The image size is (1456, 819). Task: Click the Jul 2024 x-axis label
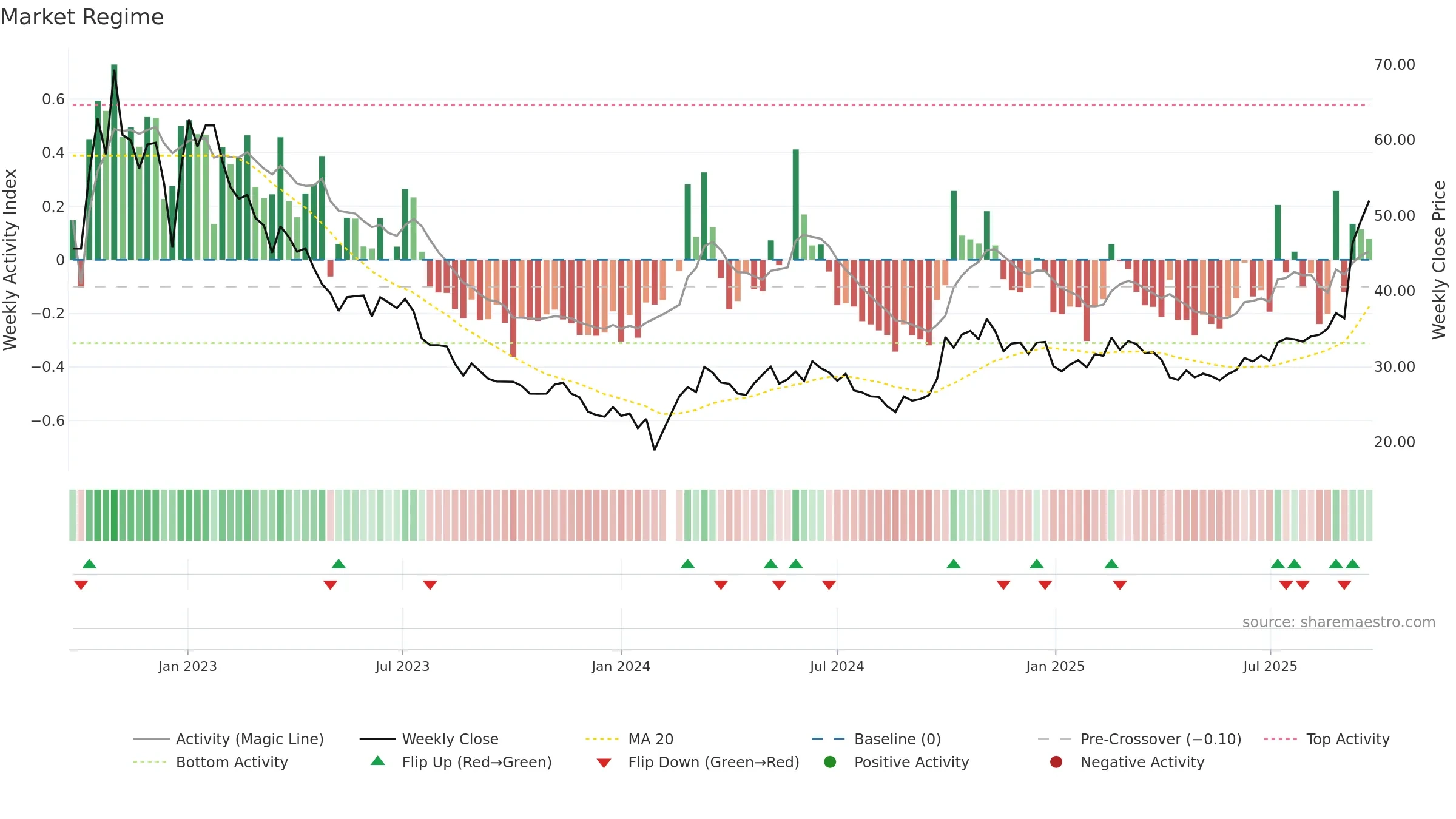click(837, 666)
